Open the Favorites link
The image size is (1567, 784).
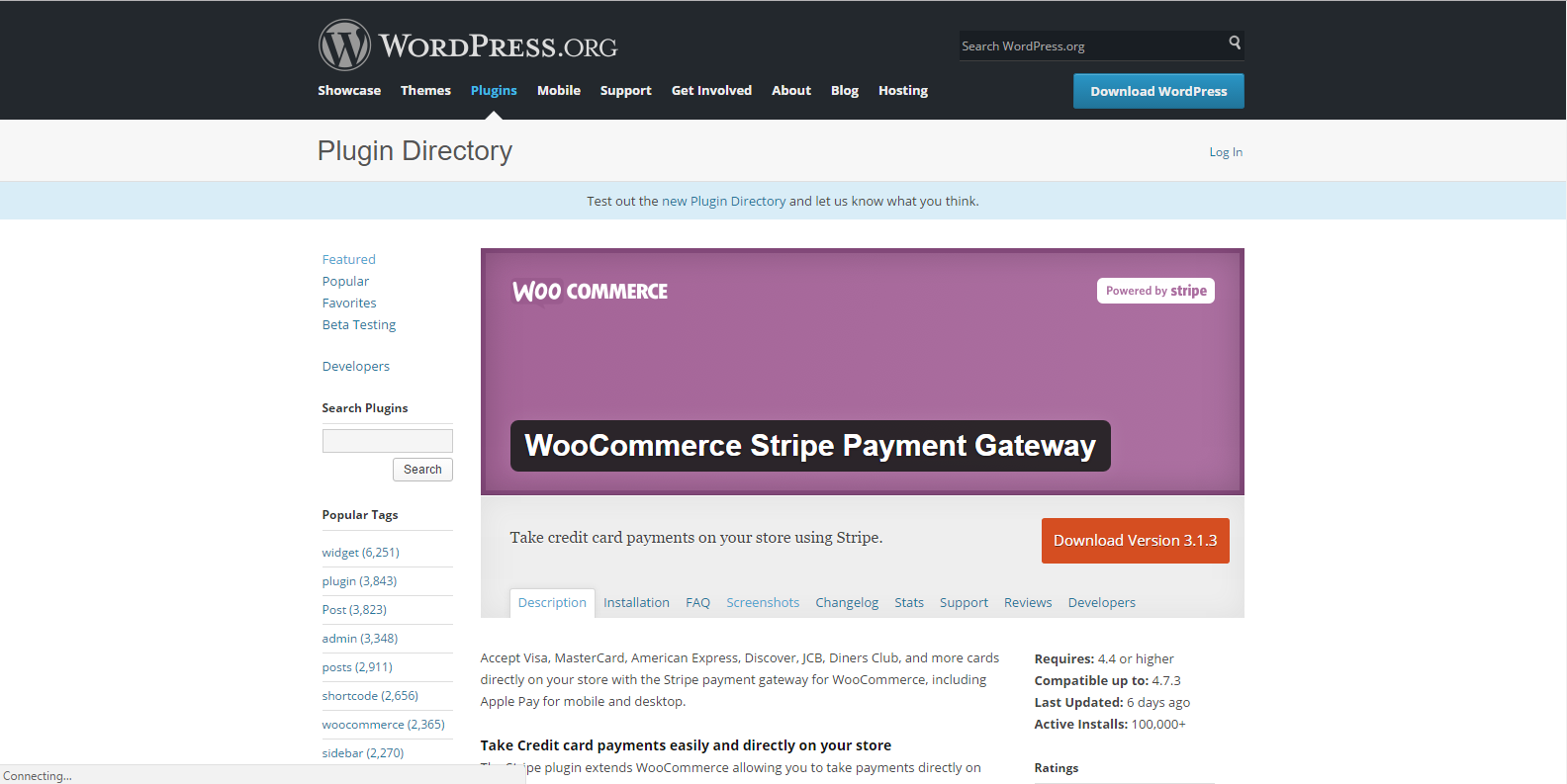pyautogui.click(x=349, y=303)
